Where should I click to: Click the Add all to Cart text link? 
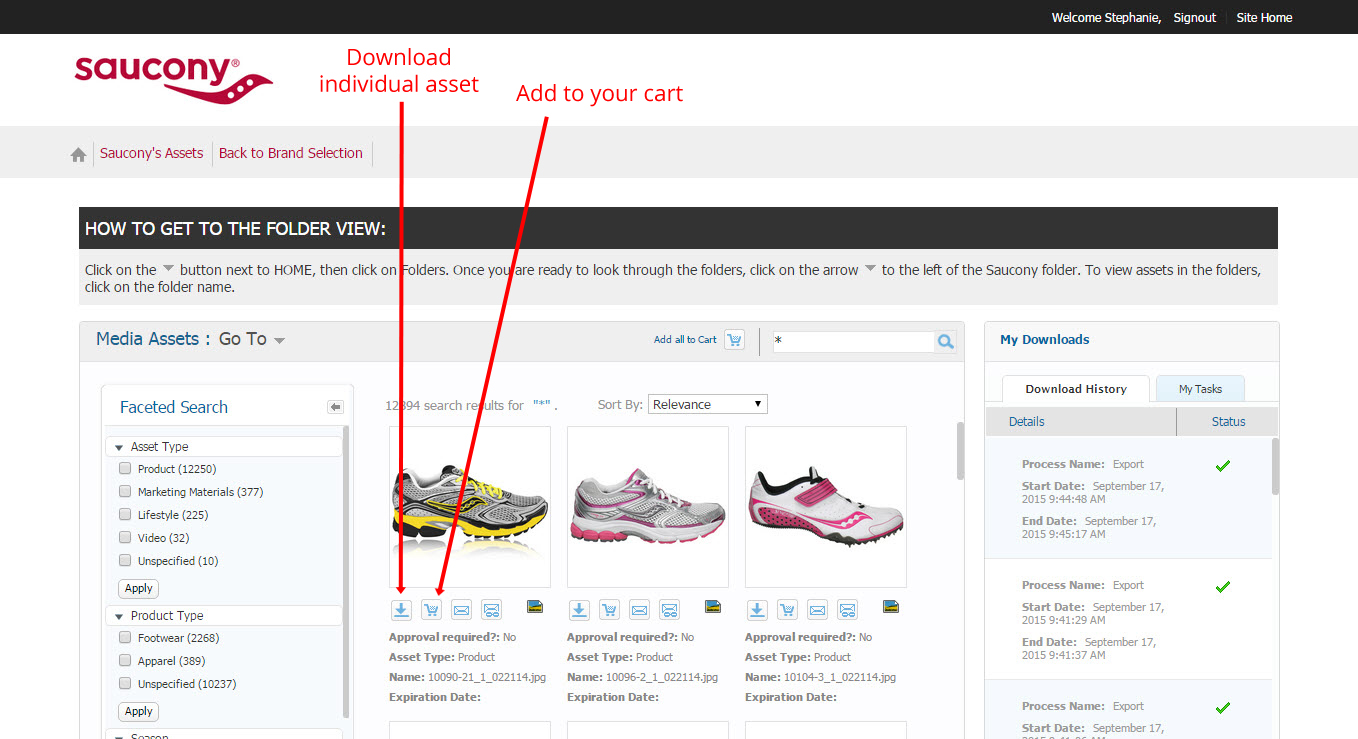pyautogui.click(x=685, y=340)
